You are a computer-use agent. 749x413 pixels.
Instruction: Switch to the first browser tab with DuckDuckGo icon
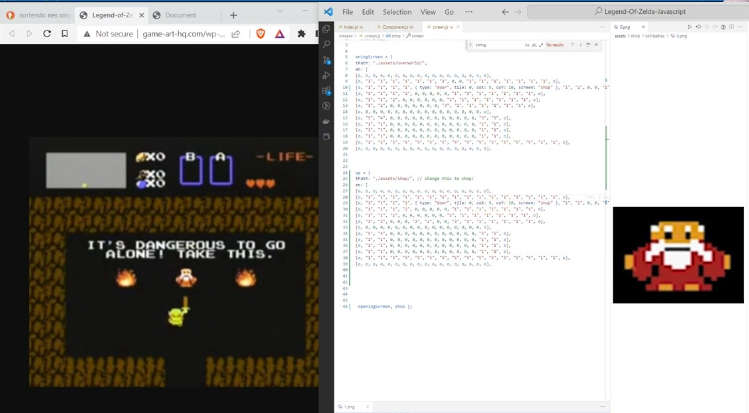click(x=38, y=15)
